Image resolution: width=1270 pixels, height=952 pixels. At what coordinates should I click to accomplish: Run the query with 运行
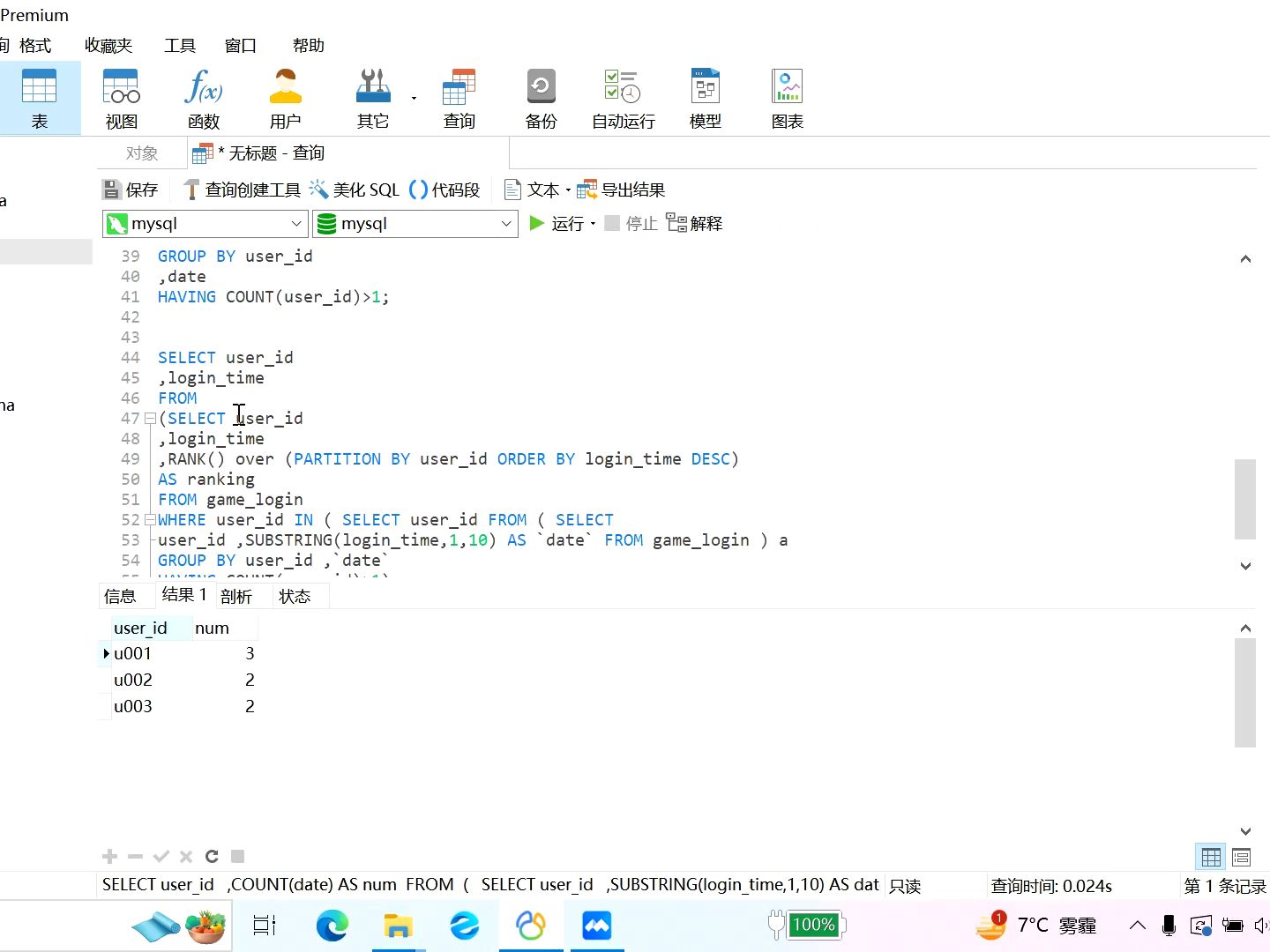561,223
